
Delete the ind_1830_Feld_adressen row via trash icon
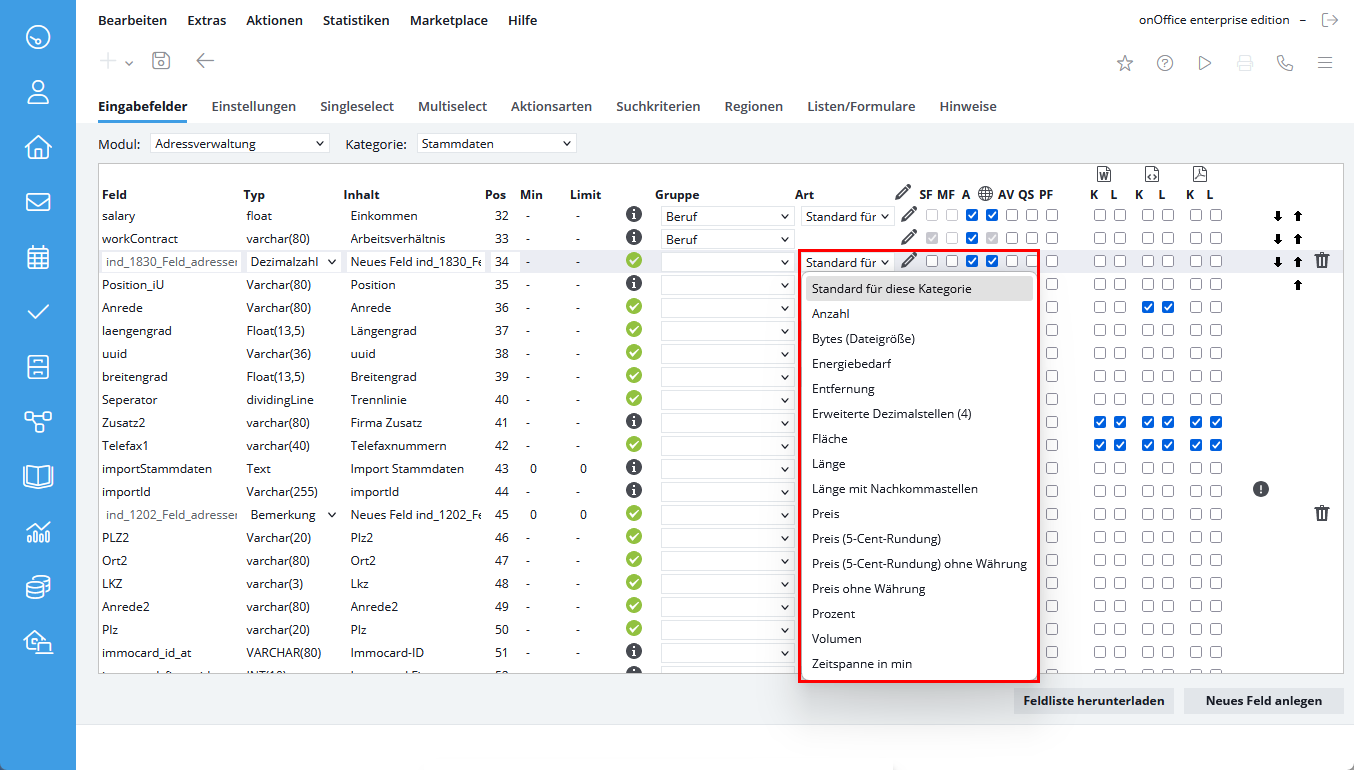1322,261
